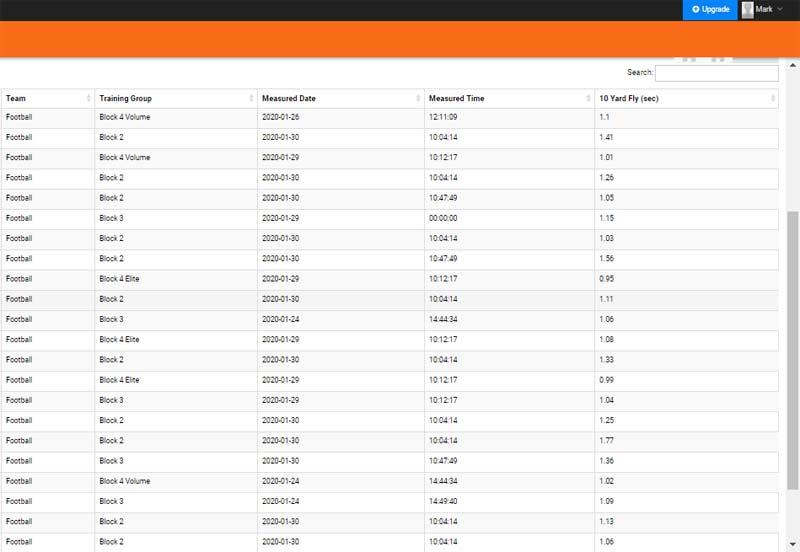Click Block 3 in the 1.36 row
This screenshot has width=800, height=552.
tap(111, 461)
